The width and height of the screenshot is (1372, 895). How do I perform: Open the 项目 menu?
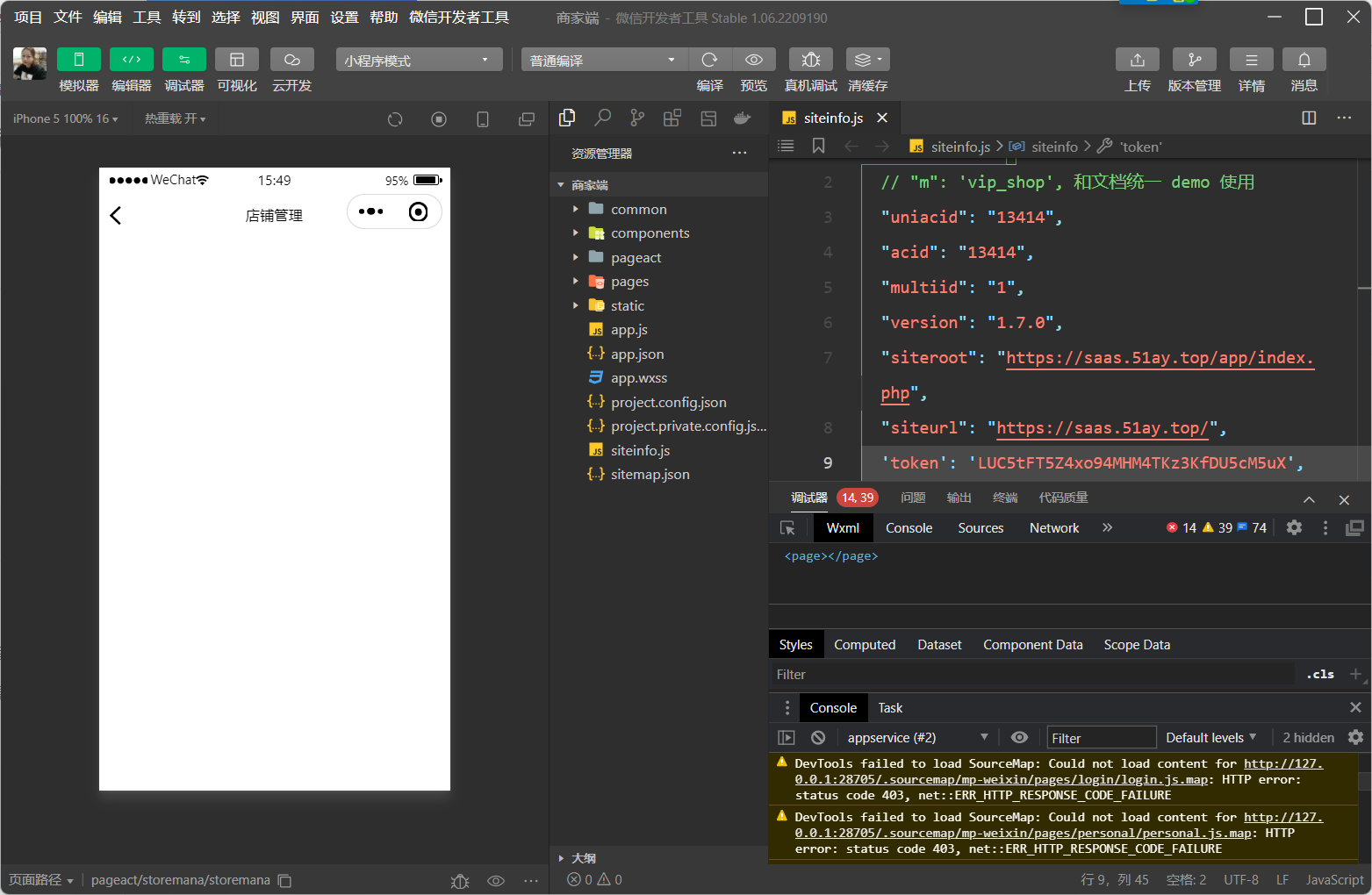tap(28, 18)
